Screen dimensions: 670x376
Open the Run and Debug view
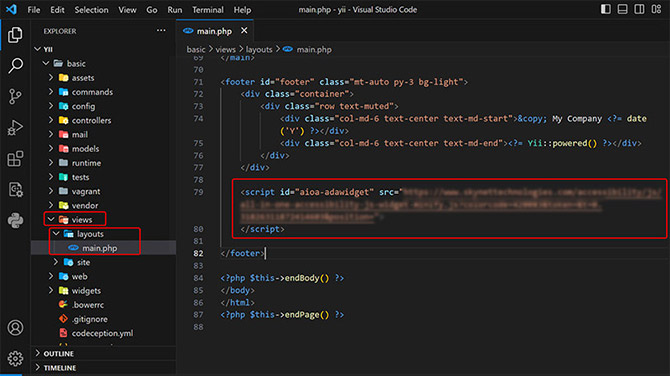coord(15,127)
